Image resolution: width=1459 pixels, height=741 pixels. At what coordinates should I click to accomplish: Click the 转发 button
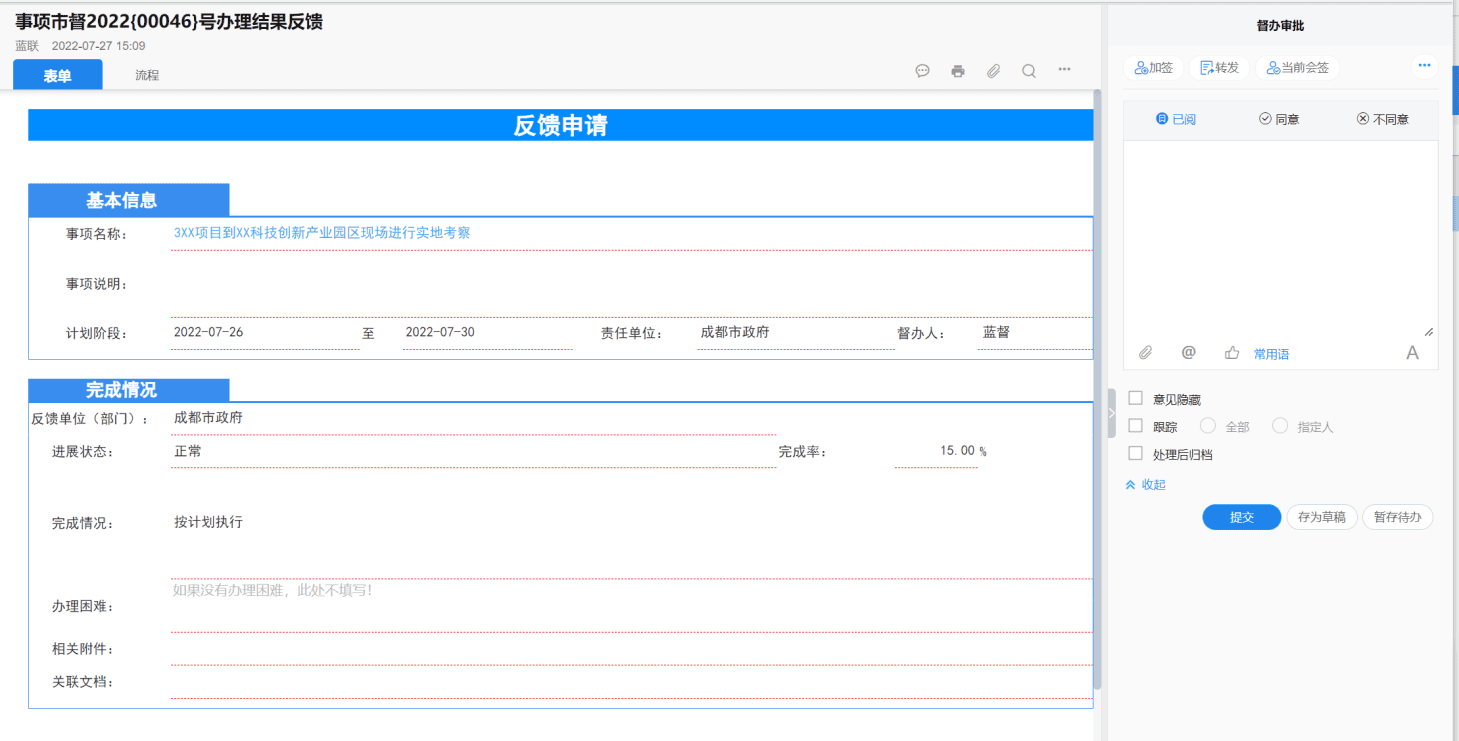click(x=1219, y=68)
